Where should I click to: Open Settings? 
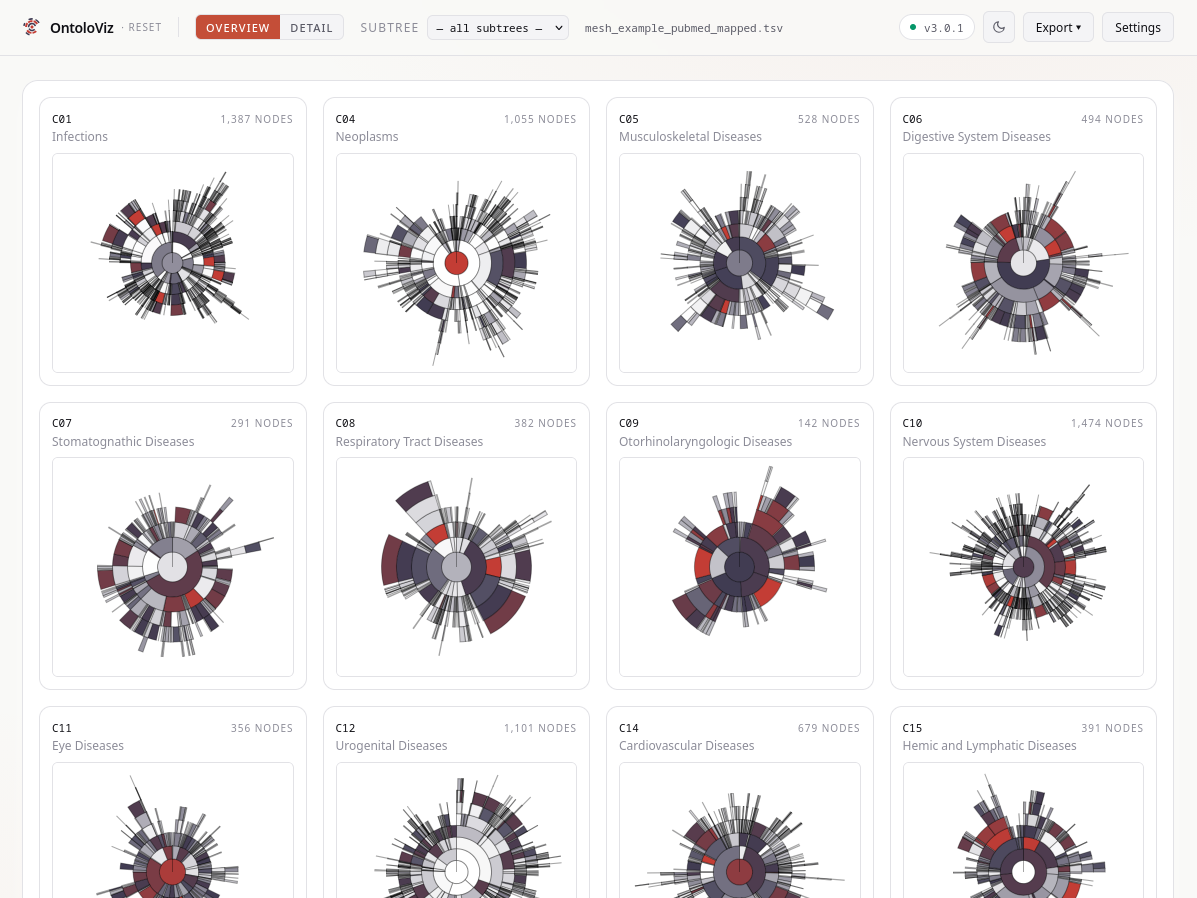pos(1137,27)
